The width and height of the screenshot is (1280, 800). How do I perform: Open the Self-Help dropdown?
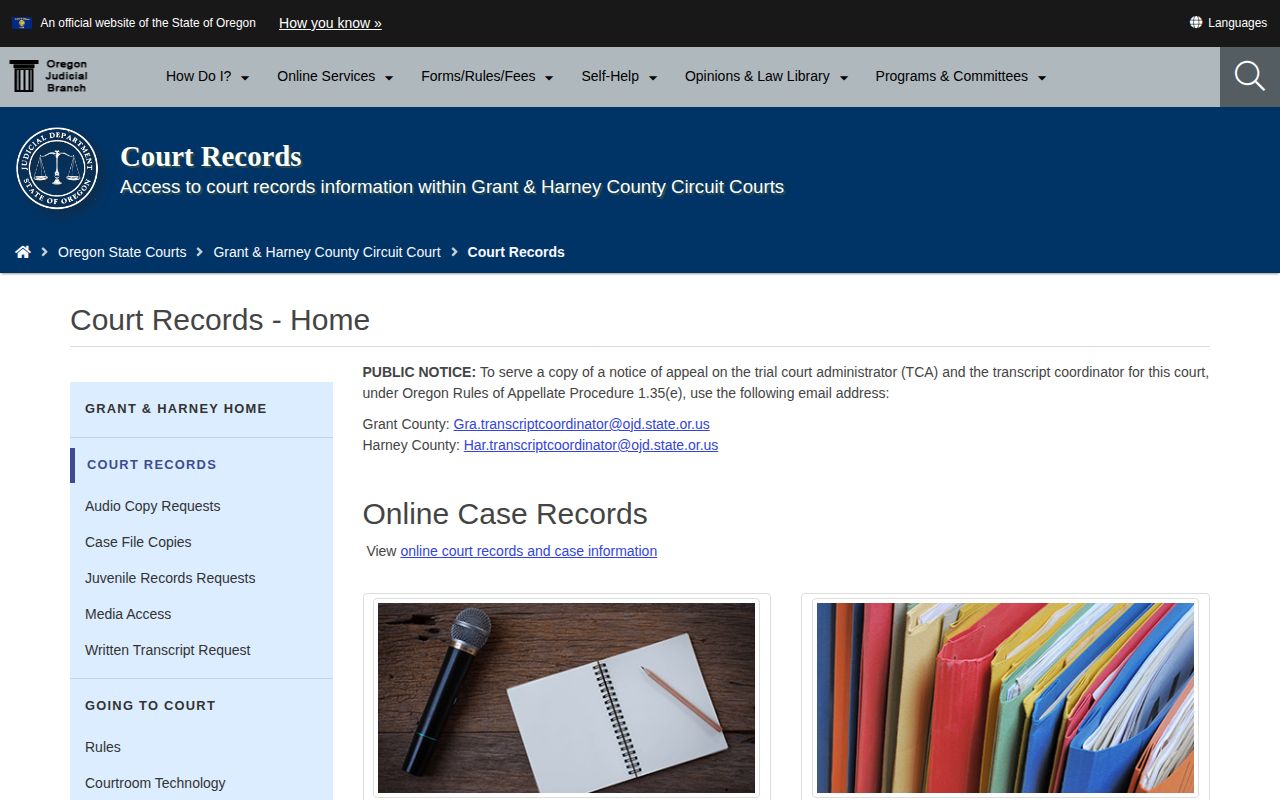(619, 76)
